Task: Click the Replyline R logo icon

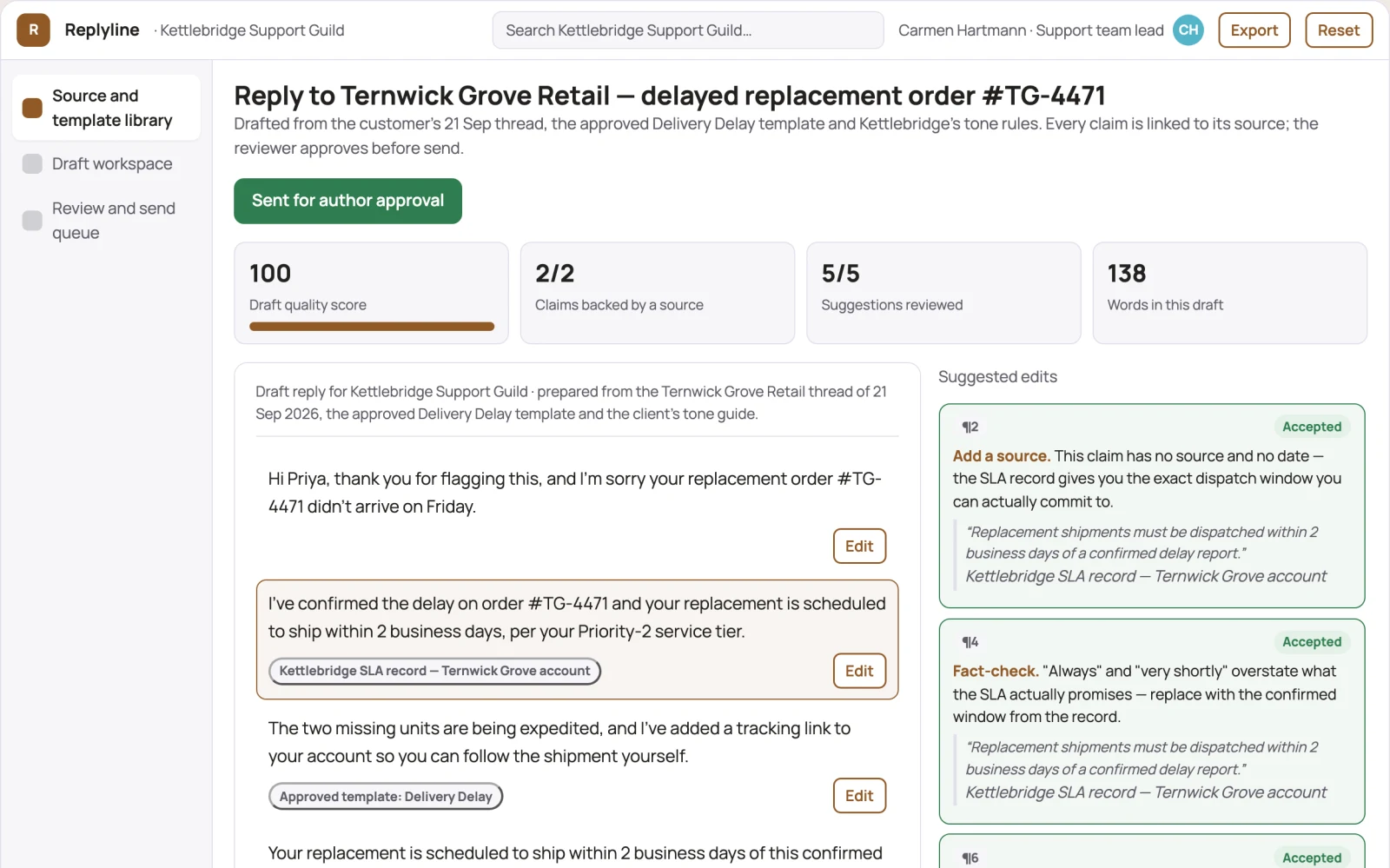Action: 33,30
